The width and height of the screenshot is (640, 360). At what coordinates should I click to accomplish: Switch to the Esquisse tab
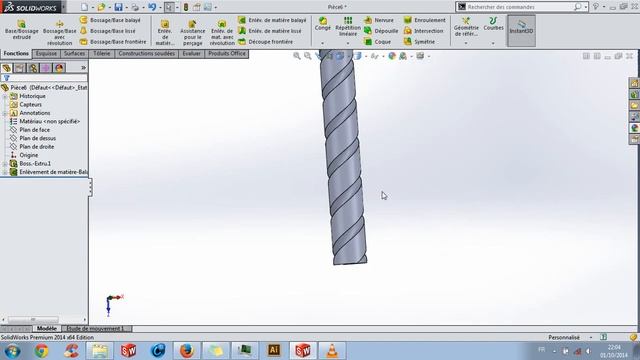click(46, 53)
